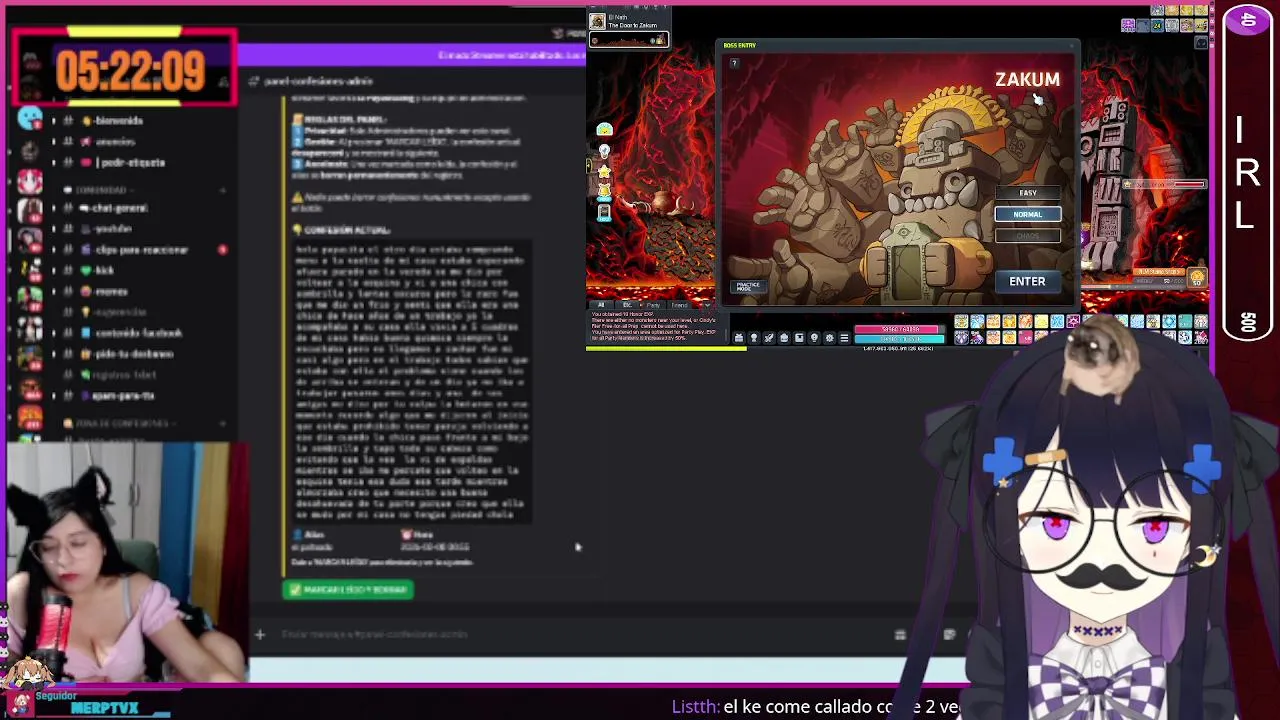Open the hamburger menu in MapleStory bar
The width and height of the screenshot is (1280, 720).
pyautogui.click(x=844, y=338)
